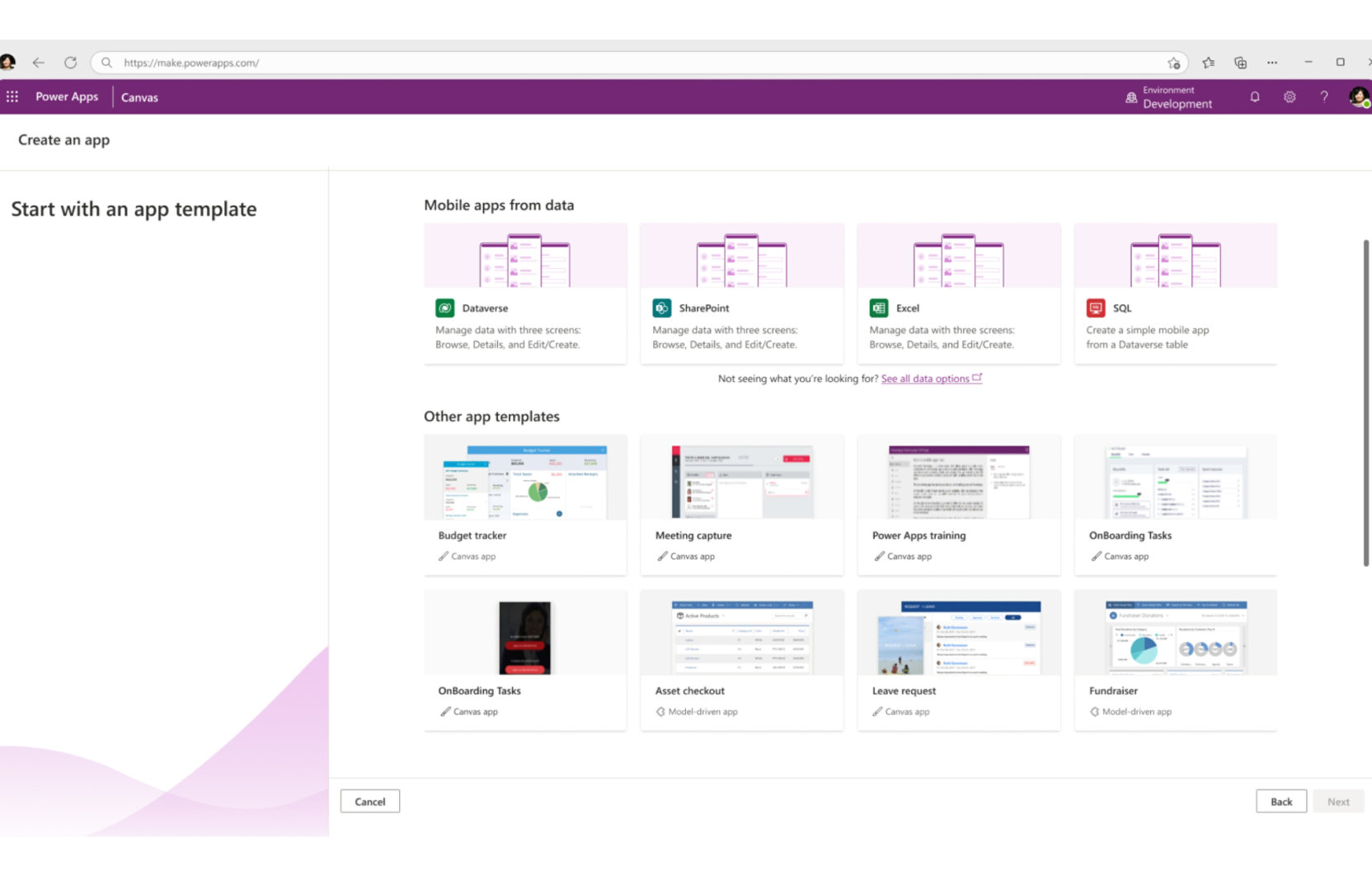Open the browser's more options menu
Image resolution: width=1372 pixels, height=876 pixels.
pos(1272,62)
